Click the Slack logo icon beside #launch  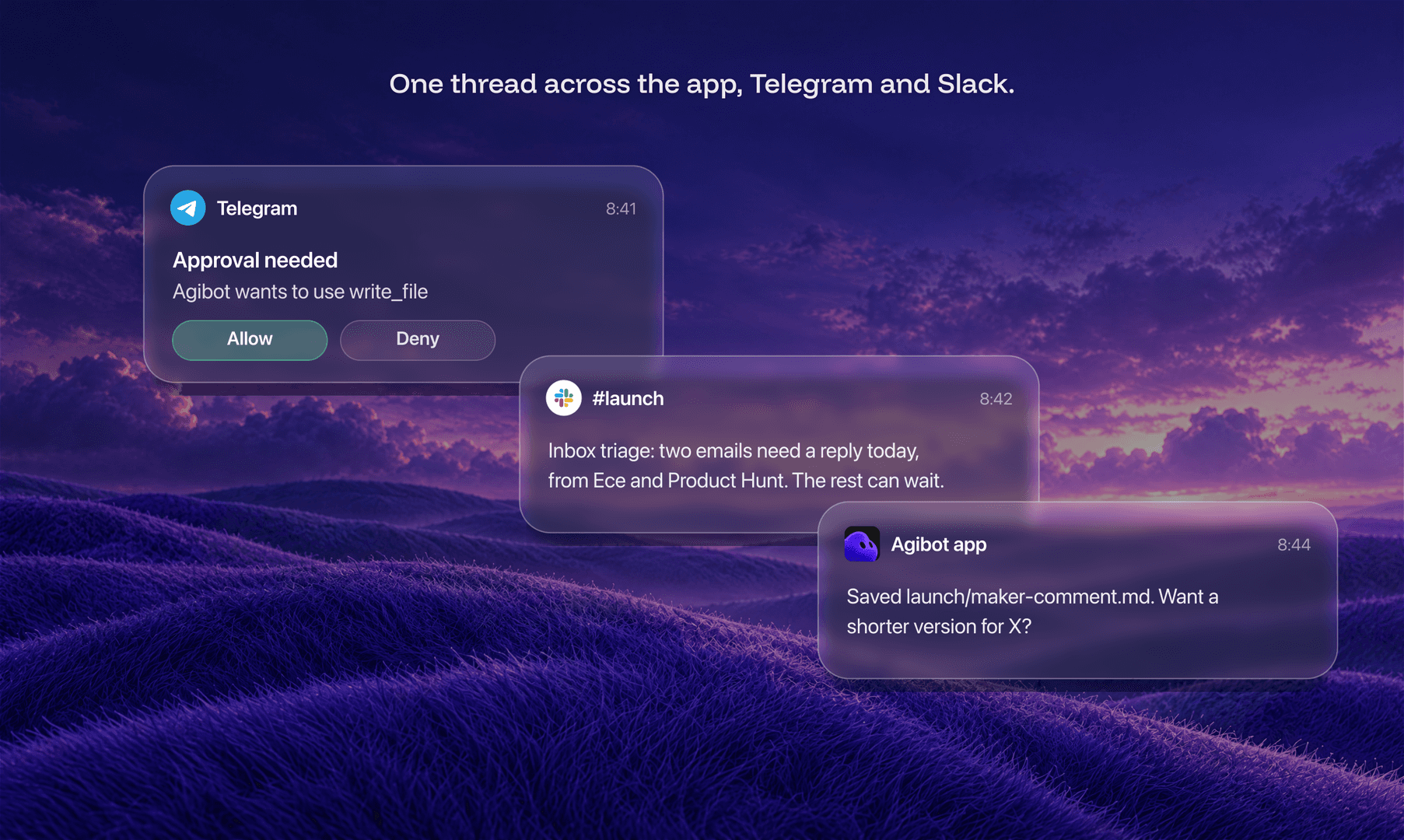[564, 398]
